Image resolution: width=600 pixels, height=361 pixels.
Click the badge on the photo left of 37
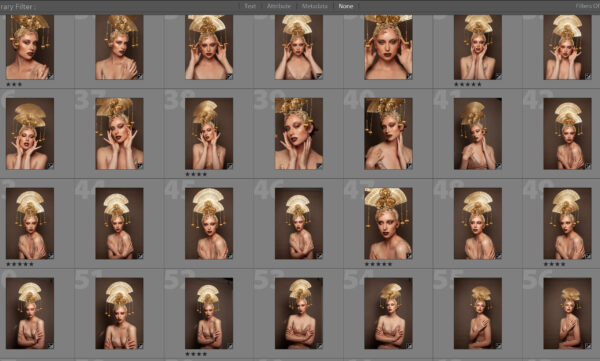pos(51,166)
